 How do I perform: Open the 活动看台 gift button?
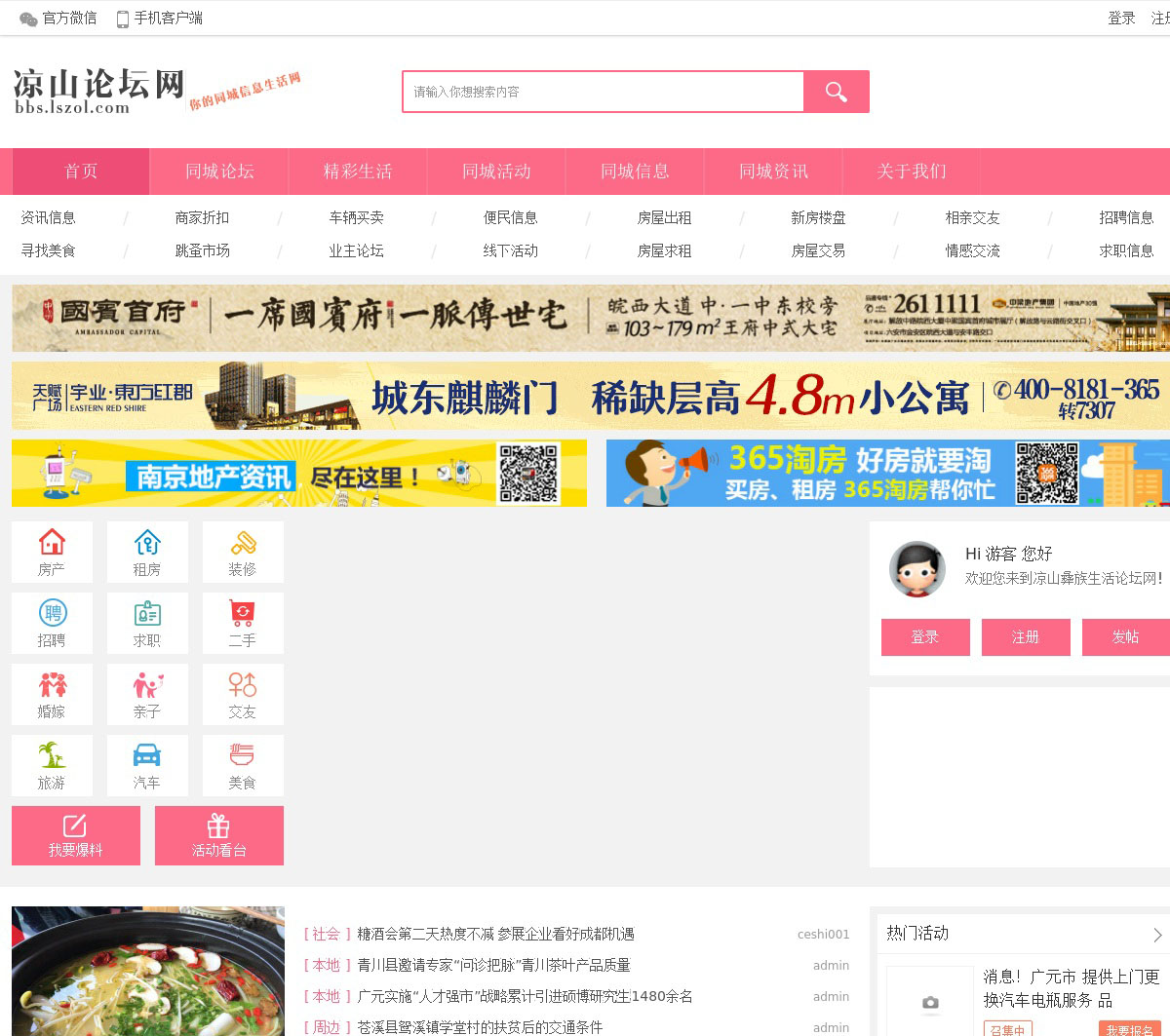tap(219, 835)
